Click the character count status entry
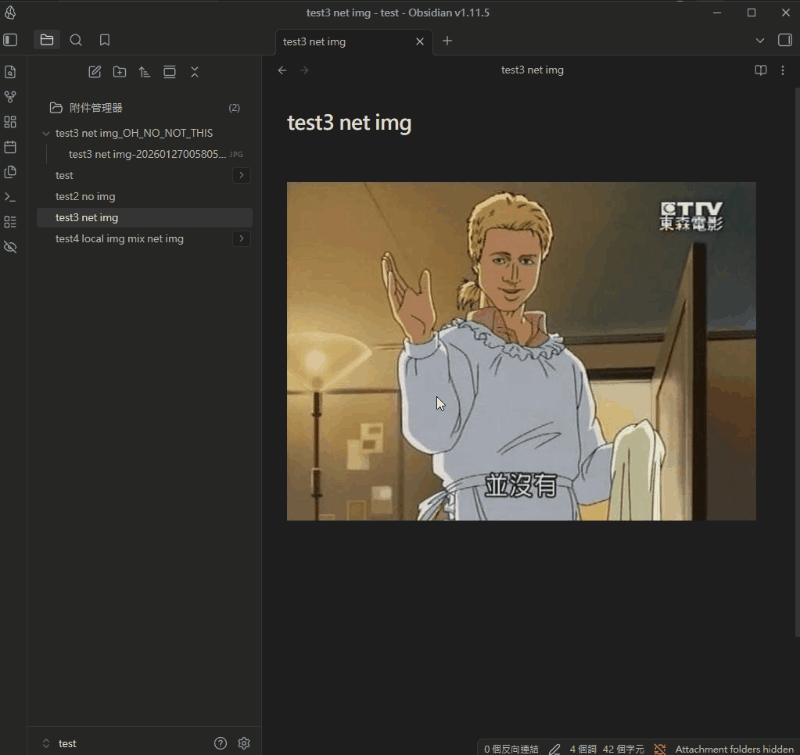 click(623, 749)
